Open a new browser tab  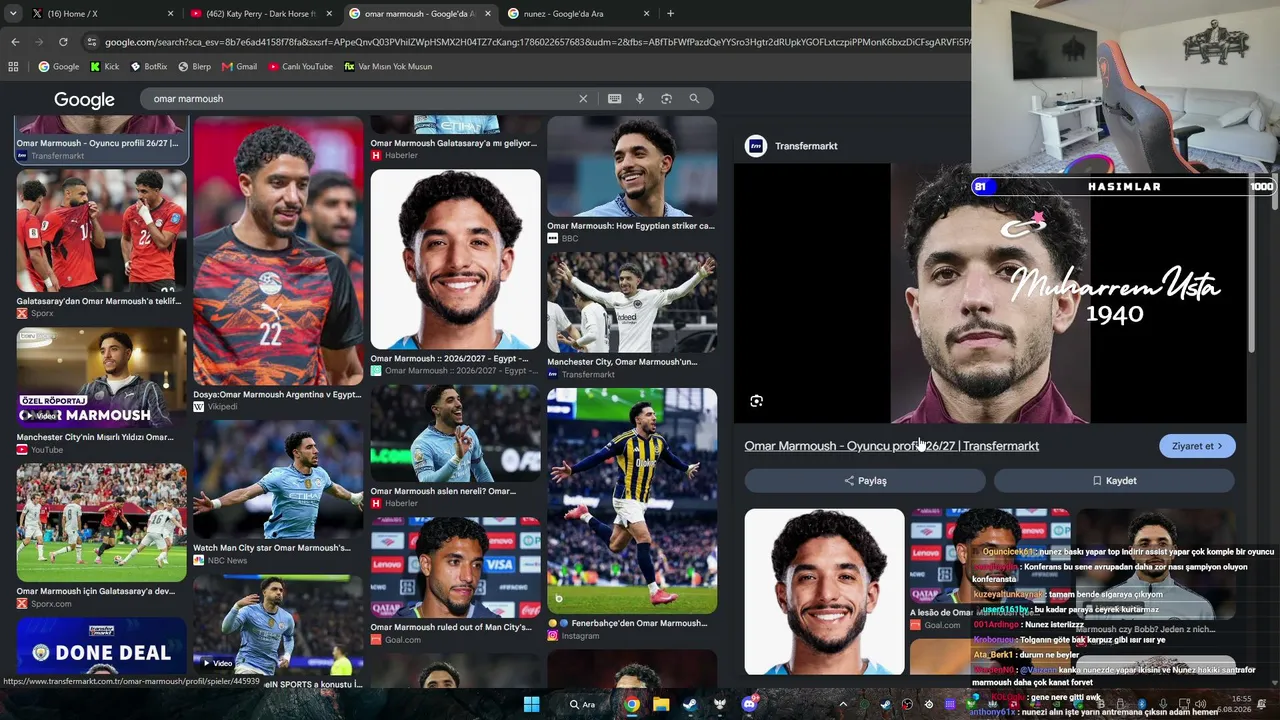click(x=670, y=14)
